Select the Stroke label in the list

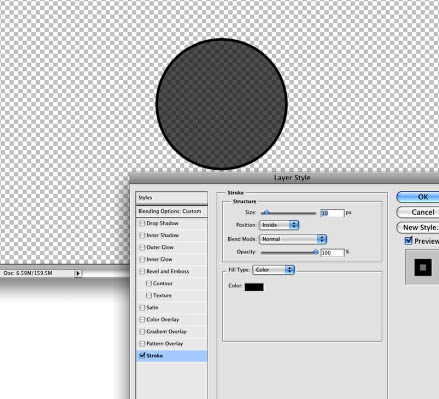coord(155,356)
